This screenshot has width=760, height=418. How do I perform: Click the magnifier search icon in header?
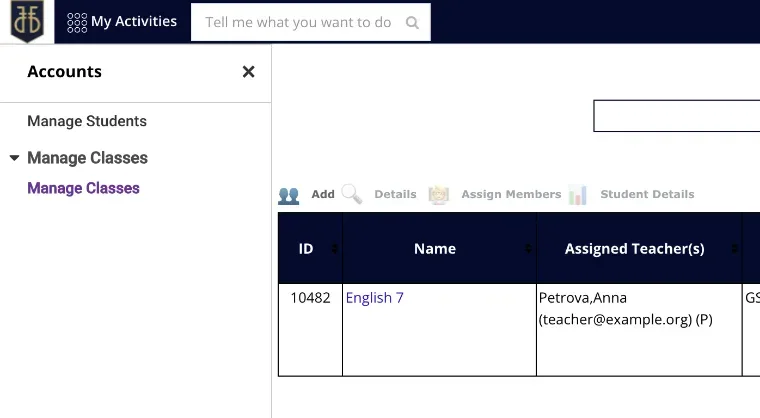412,22
